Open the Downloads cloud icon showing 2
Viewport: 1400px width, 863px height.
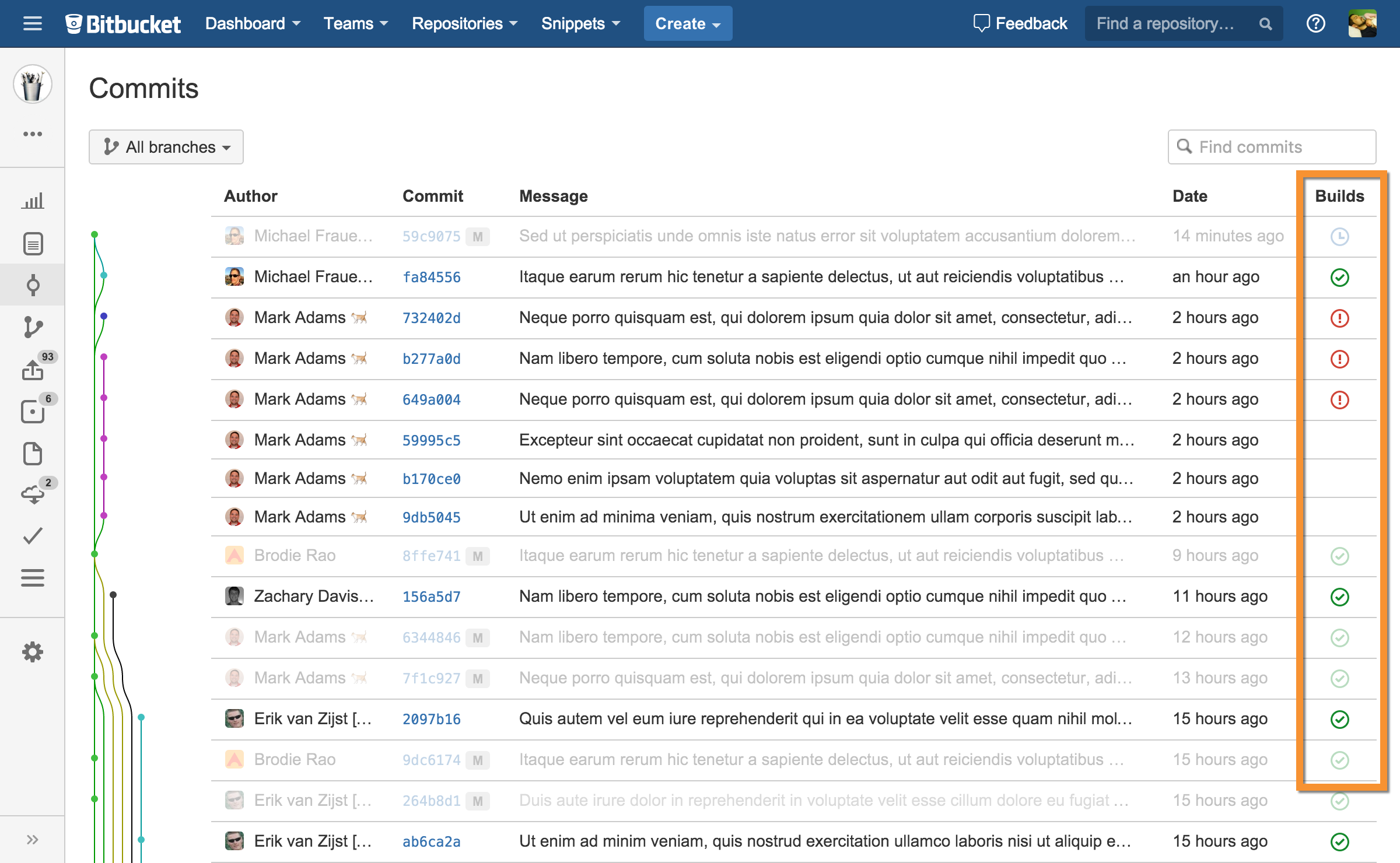pyautogui.click(x=33, y=494)
